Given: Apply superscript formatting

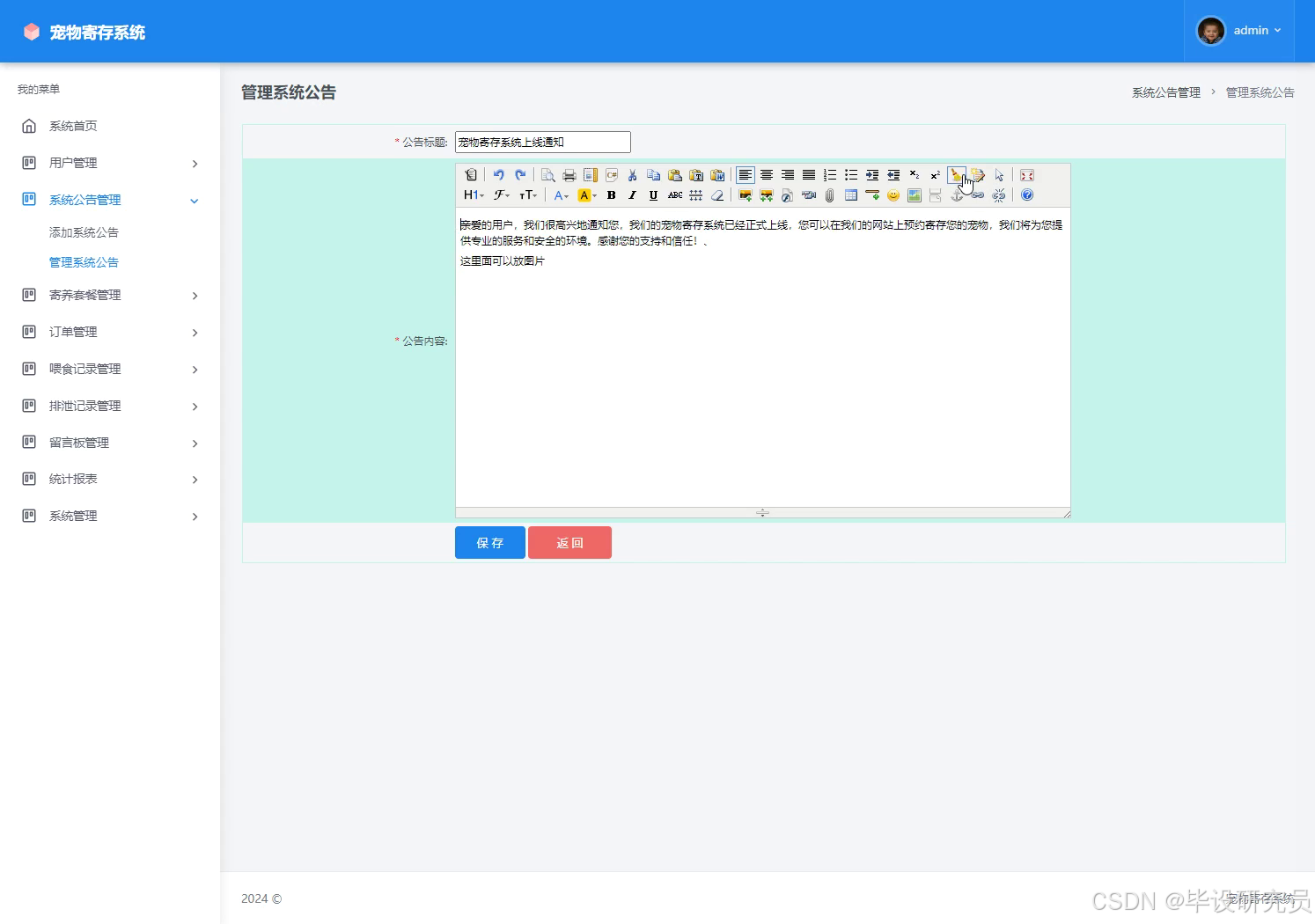Looking at the screenshot, I should (x=936, y=175).
